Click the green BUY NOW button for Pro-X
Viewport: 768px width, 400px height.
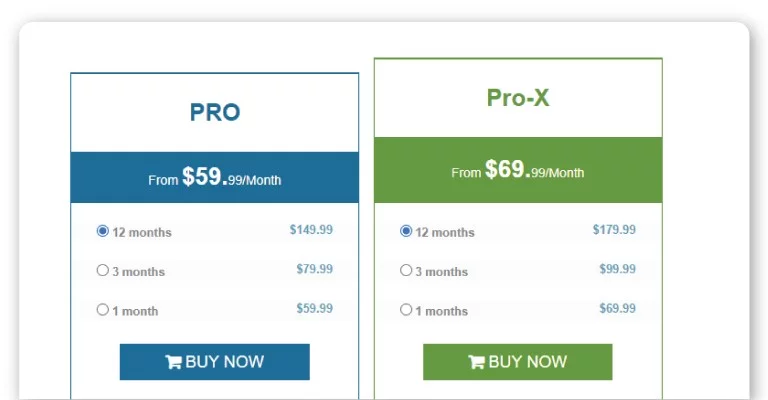(518, 362)
